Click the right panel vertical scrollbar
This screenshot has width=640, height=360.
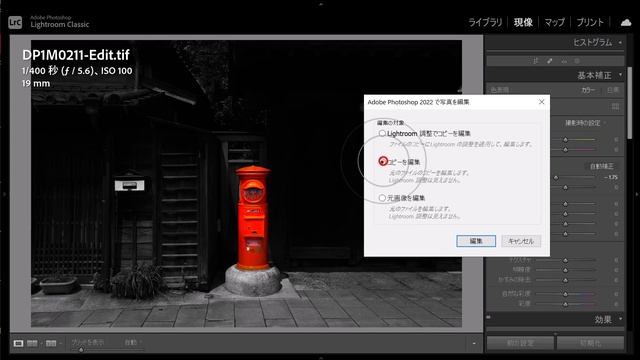pos(629,103)
